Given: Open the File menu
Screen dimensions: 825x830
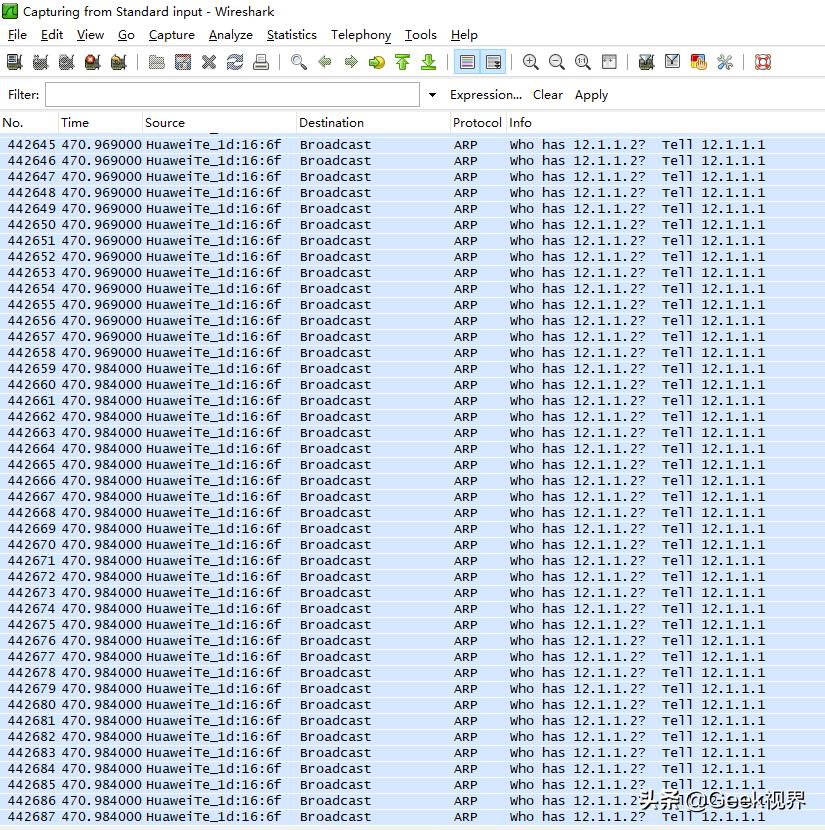Looking at the screenshot, I should tap(17, 34).
